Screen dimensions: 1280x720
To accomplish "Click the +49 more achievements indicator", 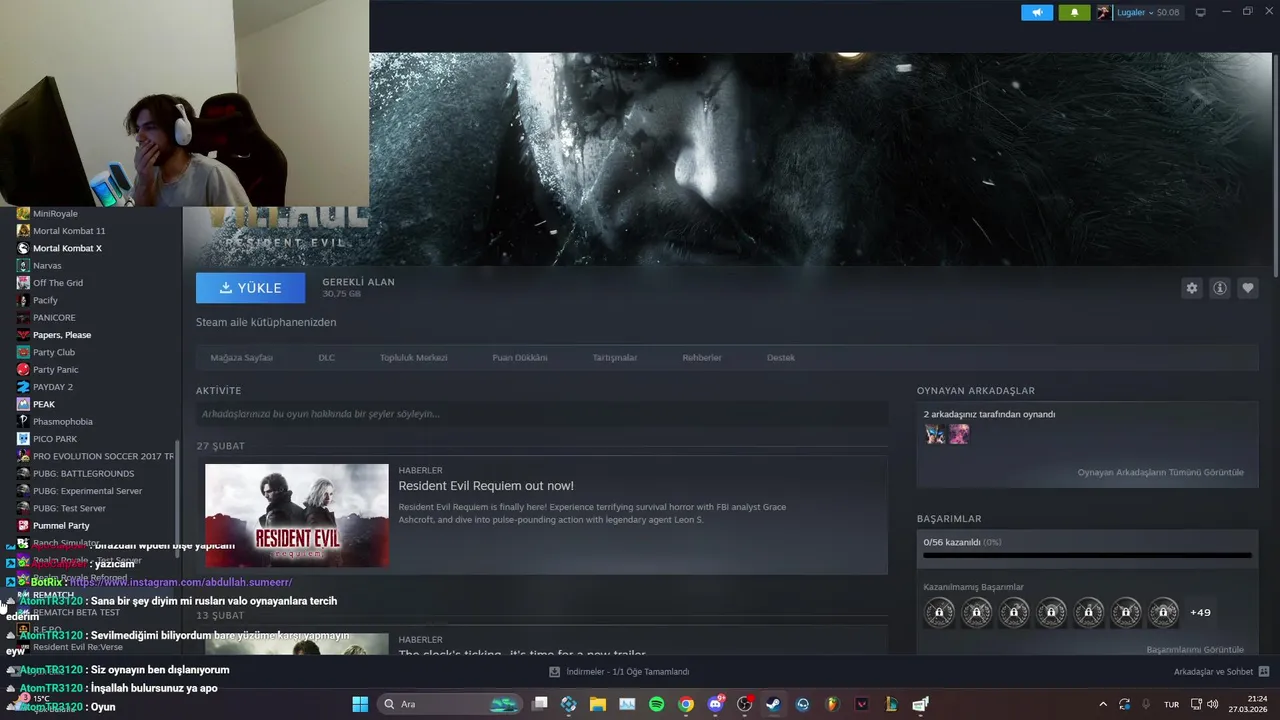I will coord(1200,612).
